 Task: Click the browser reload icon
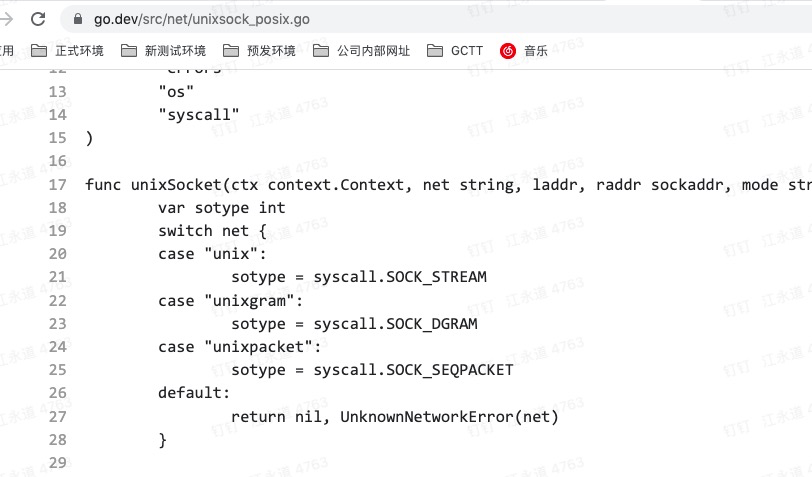38,19
